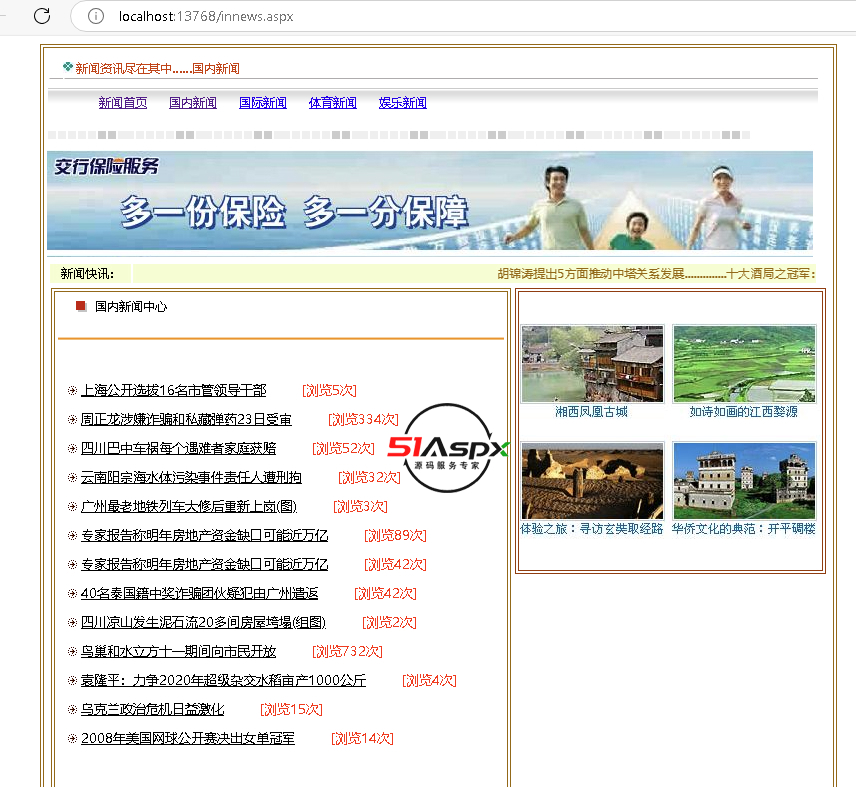Open 专家报告称明年房地产资金缺口 article with 浏览89次
Viewport: 856px width, 787px height.
point(204,535)
